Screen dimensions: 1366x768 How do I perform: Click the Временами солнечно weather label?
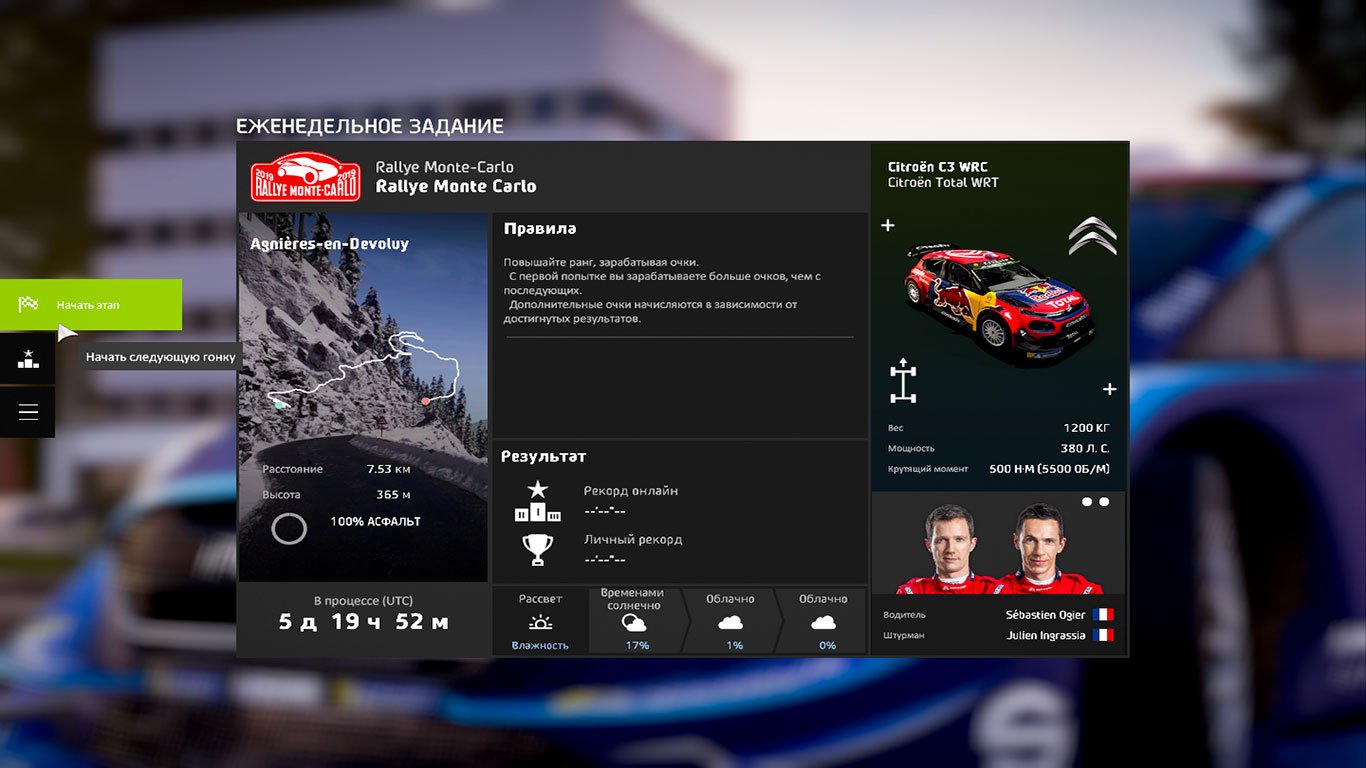point(633,599)
